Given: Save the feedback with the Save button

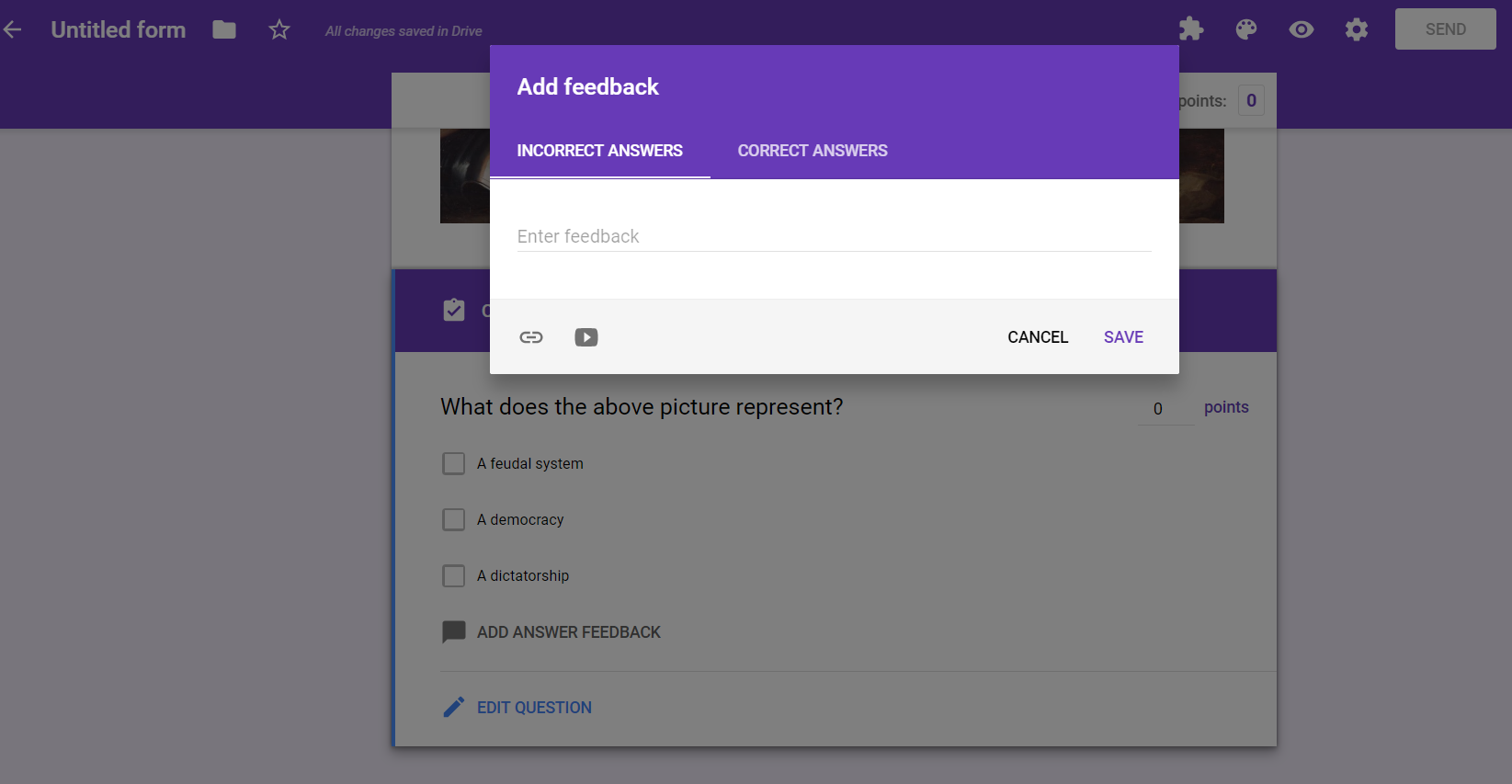Looking at the screenshot, I should click(1123, 337).
